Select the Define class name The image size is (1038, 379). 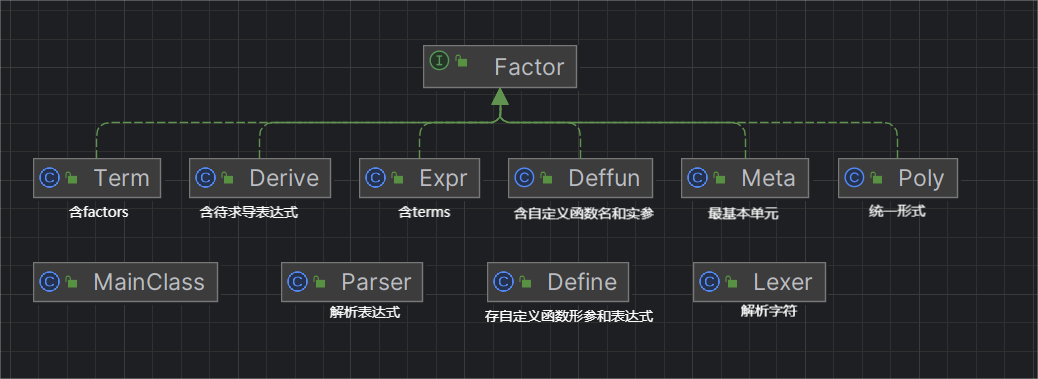click(x=582, y=282)
